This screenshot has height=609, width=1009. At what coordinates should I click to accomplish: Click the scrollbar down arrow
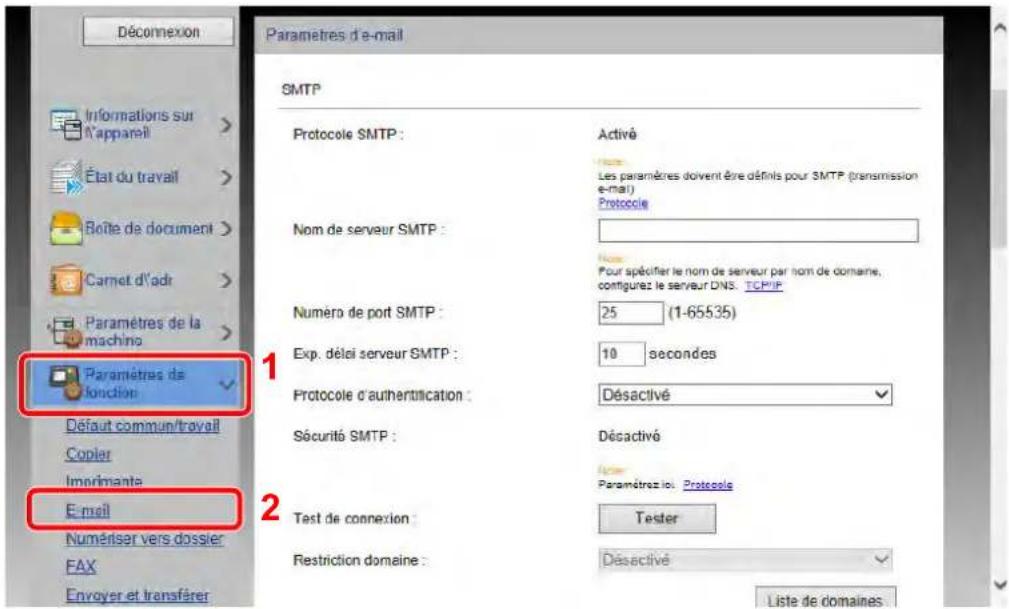coord(1000,585)
